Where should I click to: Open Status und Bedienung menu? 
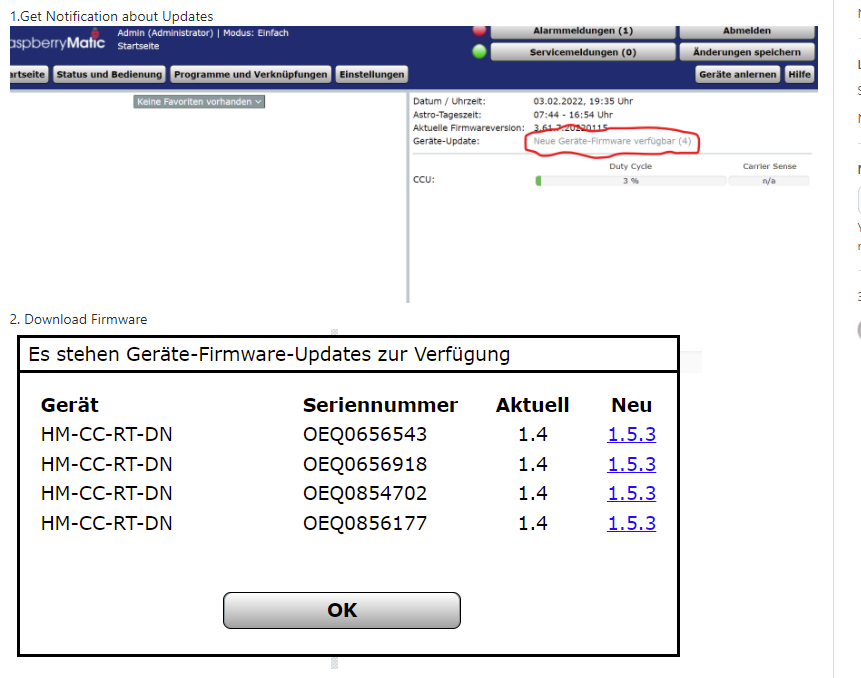click(109, 74)
